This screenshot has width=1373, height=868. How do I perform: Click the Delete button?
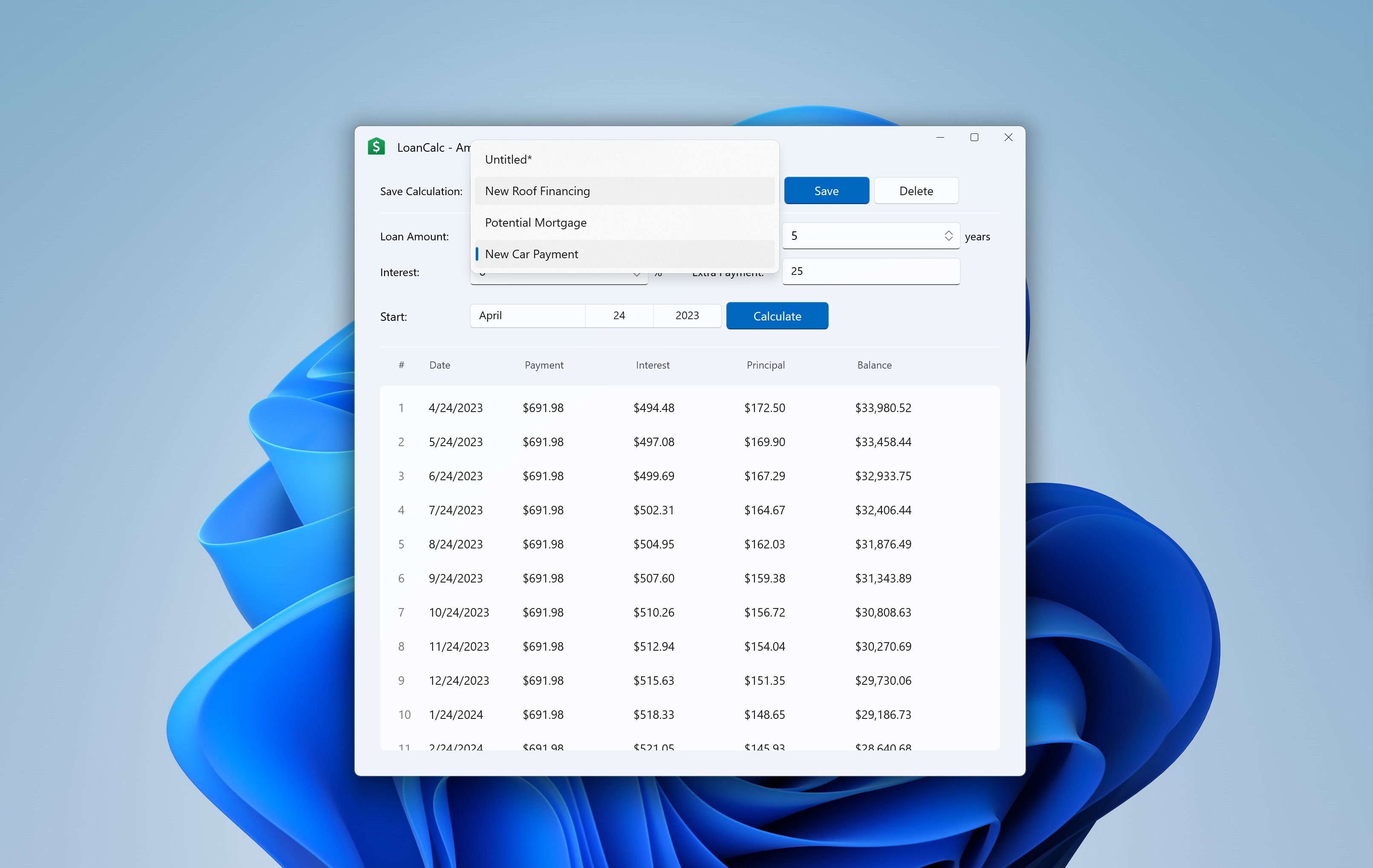coord(916,191)
